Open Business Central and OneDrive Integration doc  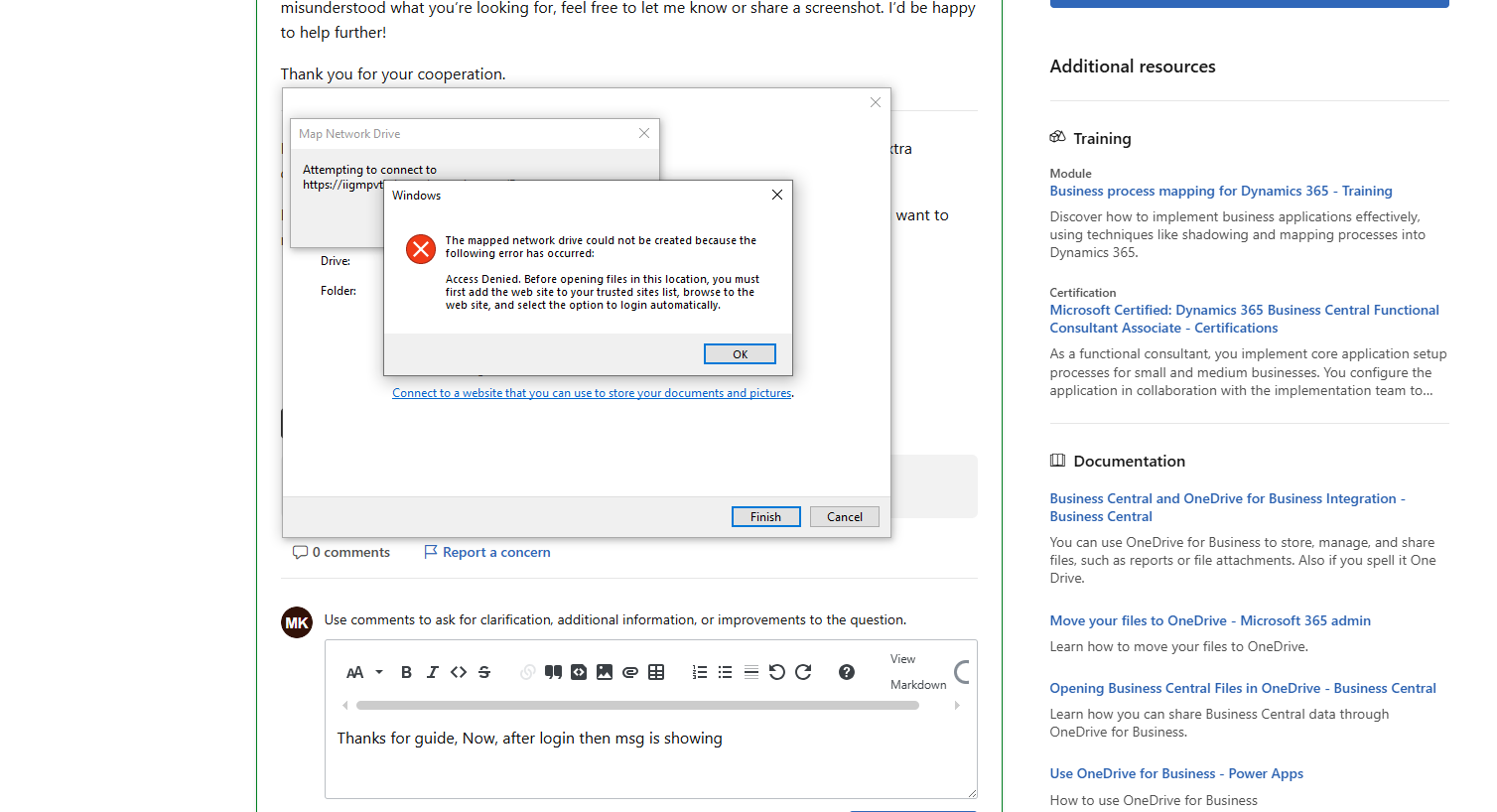pyautogui.click(x=1228, y=507)
